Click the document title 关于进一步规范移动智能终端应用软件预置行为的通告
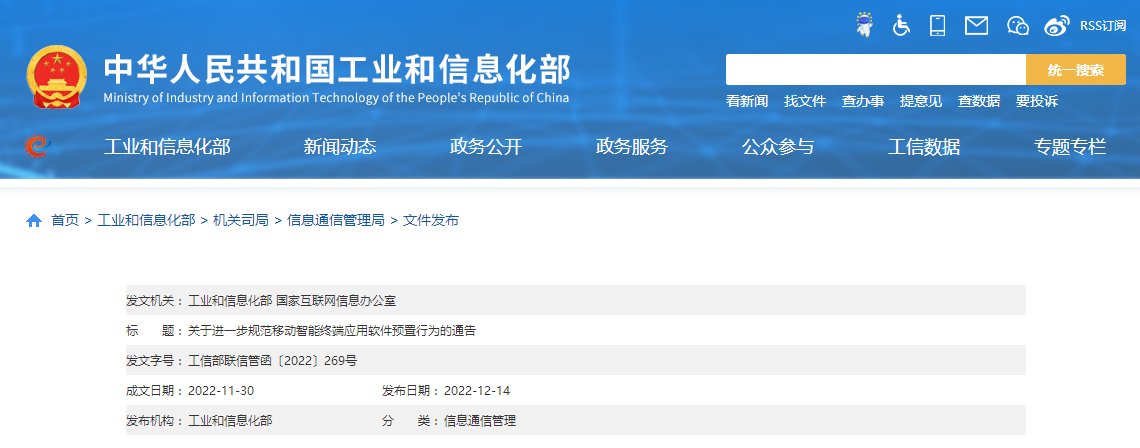Screen dimensions: 1140x448 tap(332, 331)
